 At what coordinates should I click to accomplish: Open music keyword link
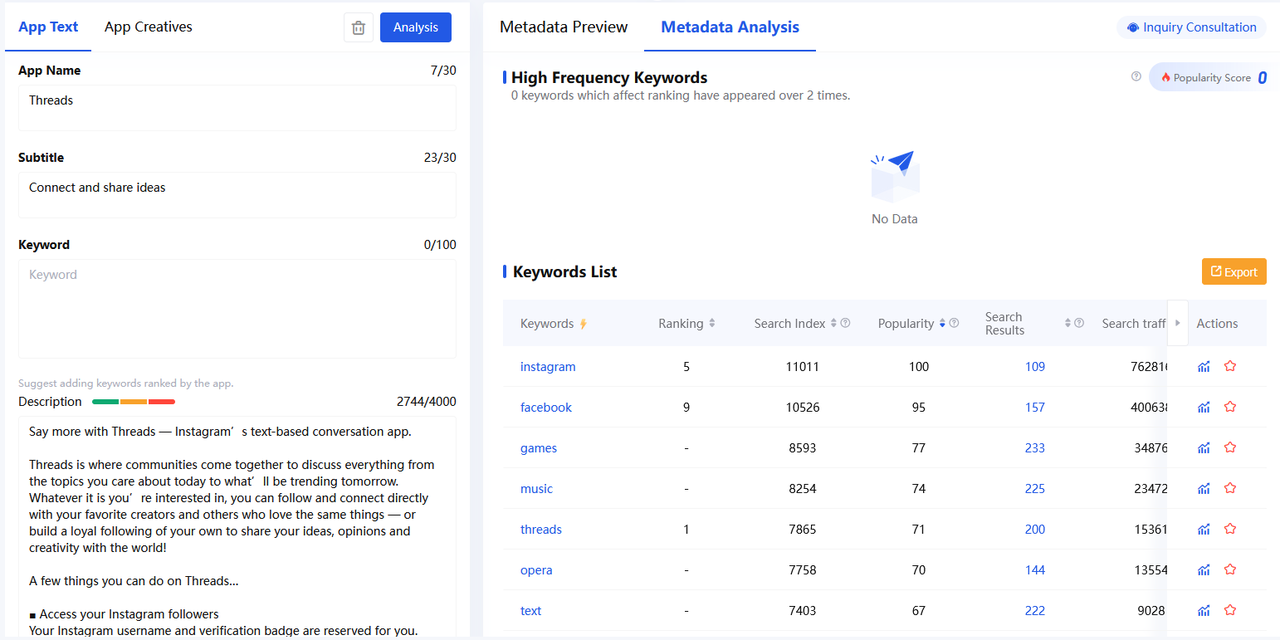[x=537, y=489]
